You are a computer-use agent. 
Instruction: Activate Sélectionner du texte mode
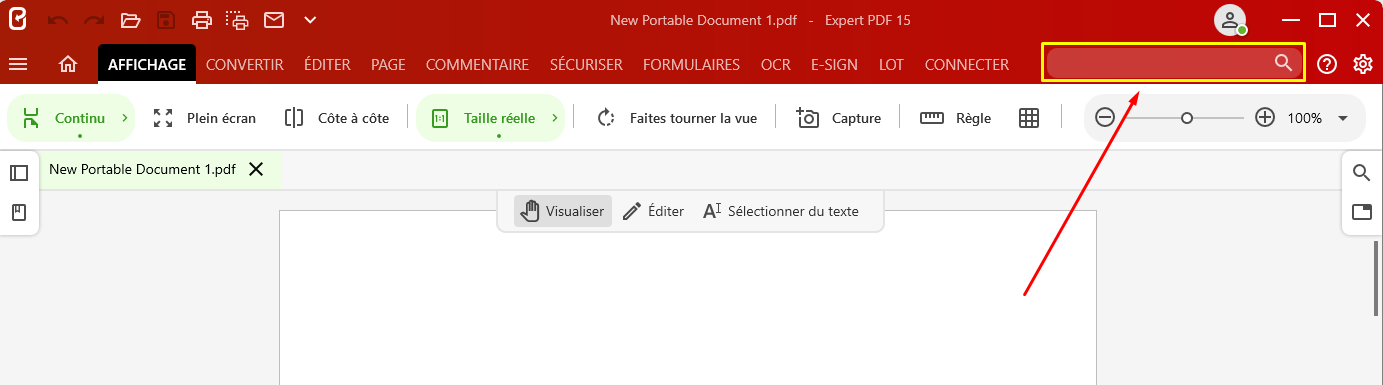coord(780,211)
